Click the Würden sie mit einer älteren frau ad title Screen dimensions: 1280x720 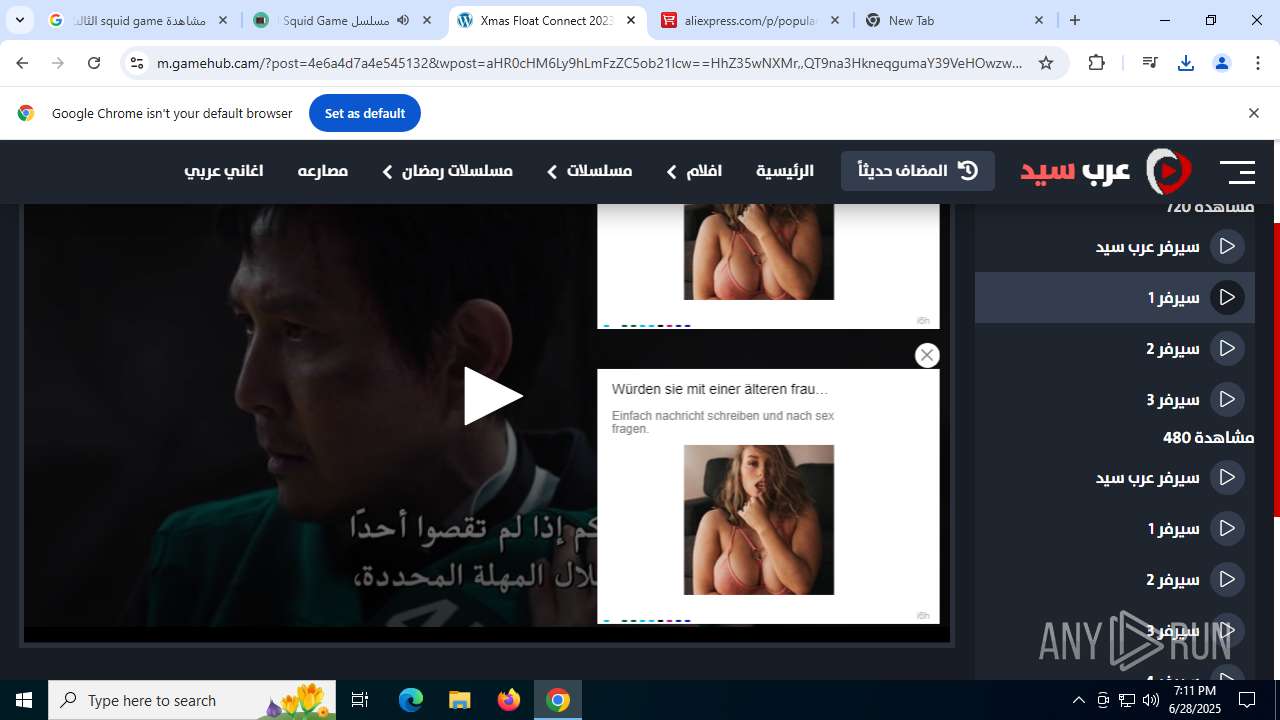(x=720, y=389)
